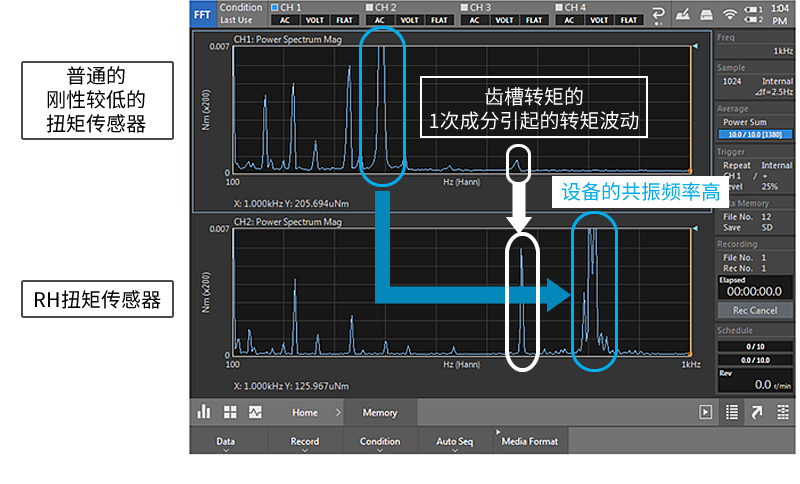Viewport: 800px width, 484px height.
Task: Expand the Record dropdown menu
Action: point(305,442)
